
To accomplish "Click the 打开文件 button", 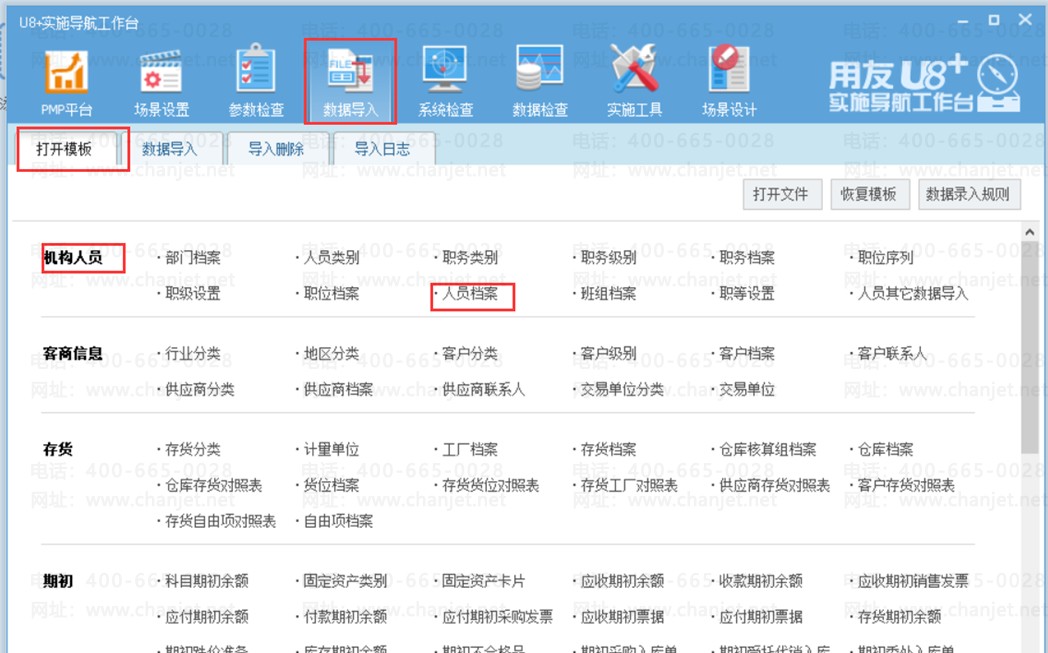I will (780, 194).
